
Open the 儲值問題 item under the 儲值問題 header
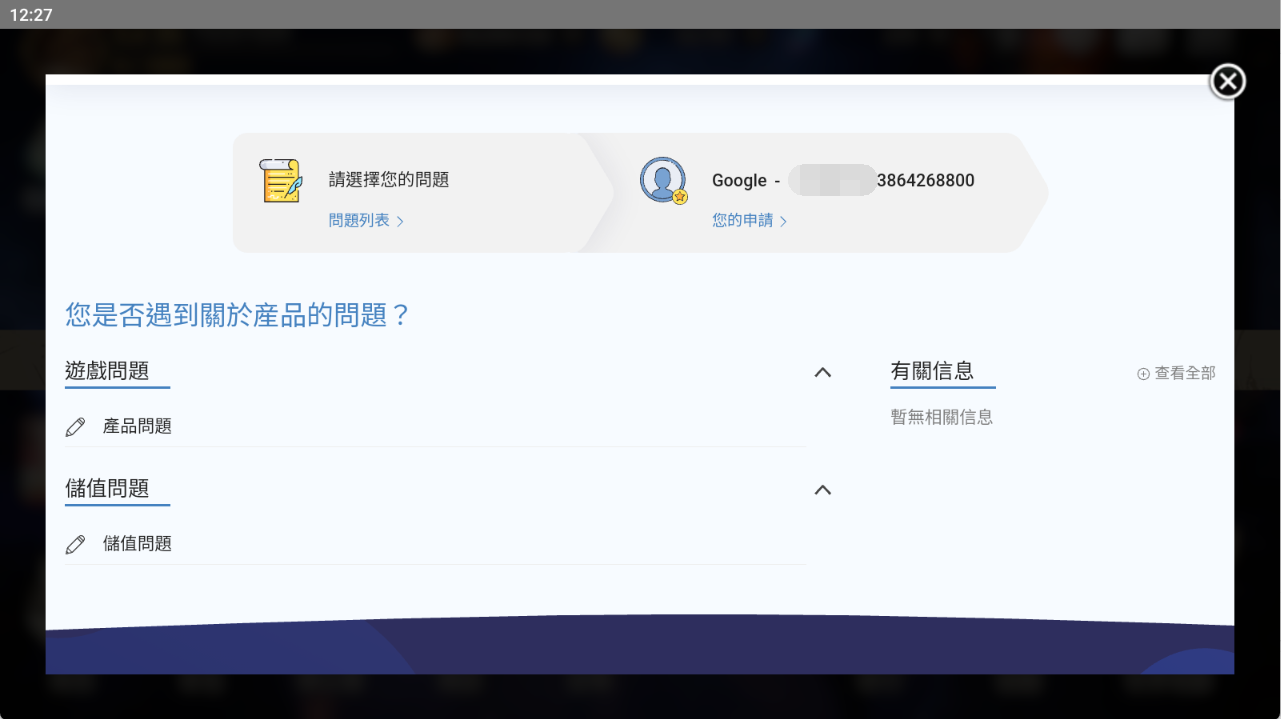coord(137,545)
